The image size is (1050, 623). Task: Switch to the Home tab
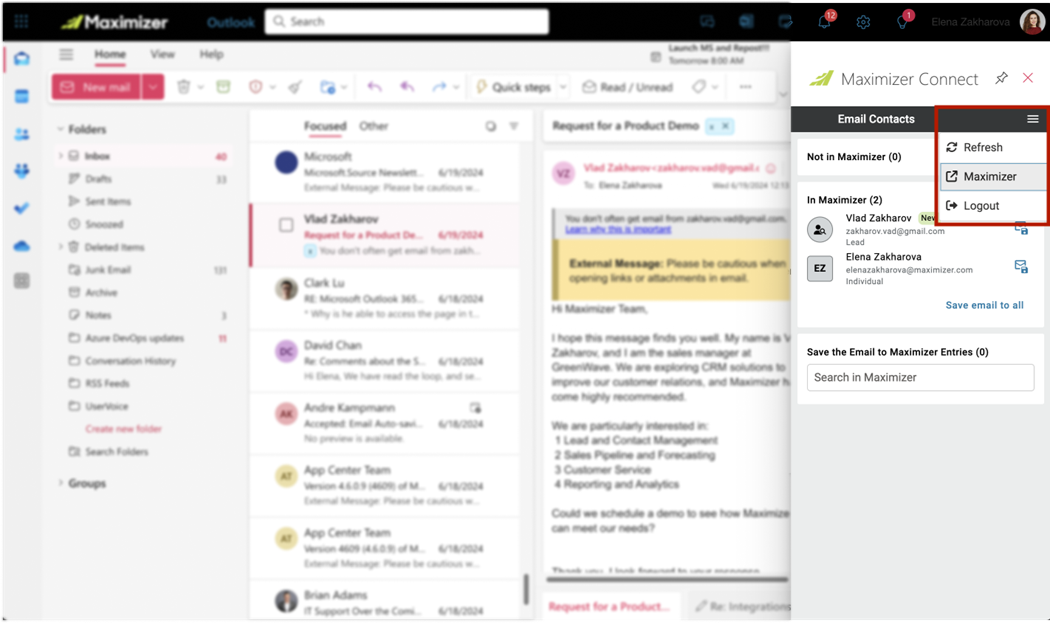pos(110,54)
